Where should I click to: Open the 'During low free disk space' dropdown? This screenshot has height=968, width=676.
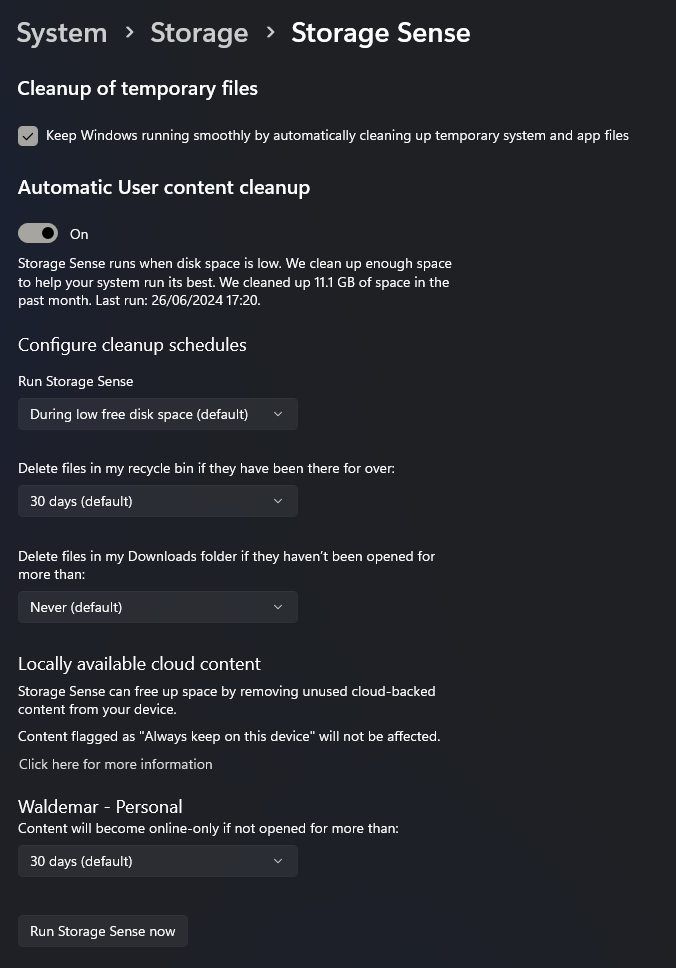(x=157, y=413)
